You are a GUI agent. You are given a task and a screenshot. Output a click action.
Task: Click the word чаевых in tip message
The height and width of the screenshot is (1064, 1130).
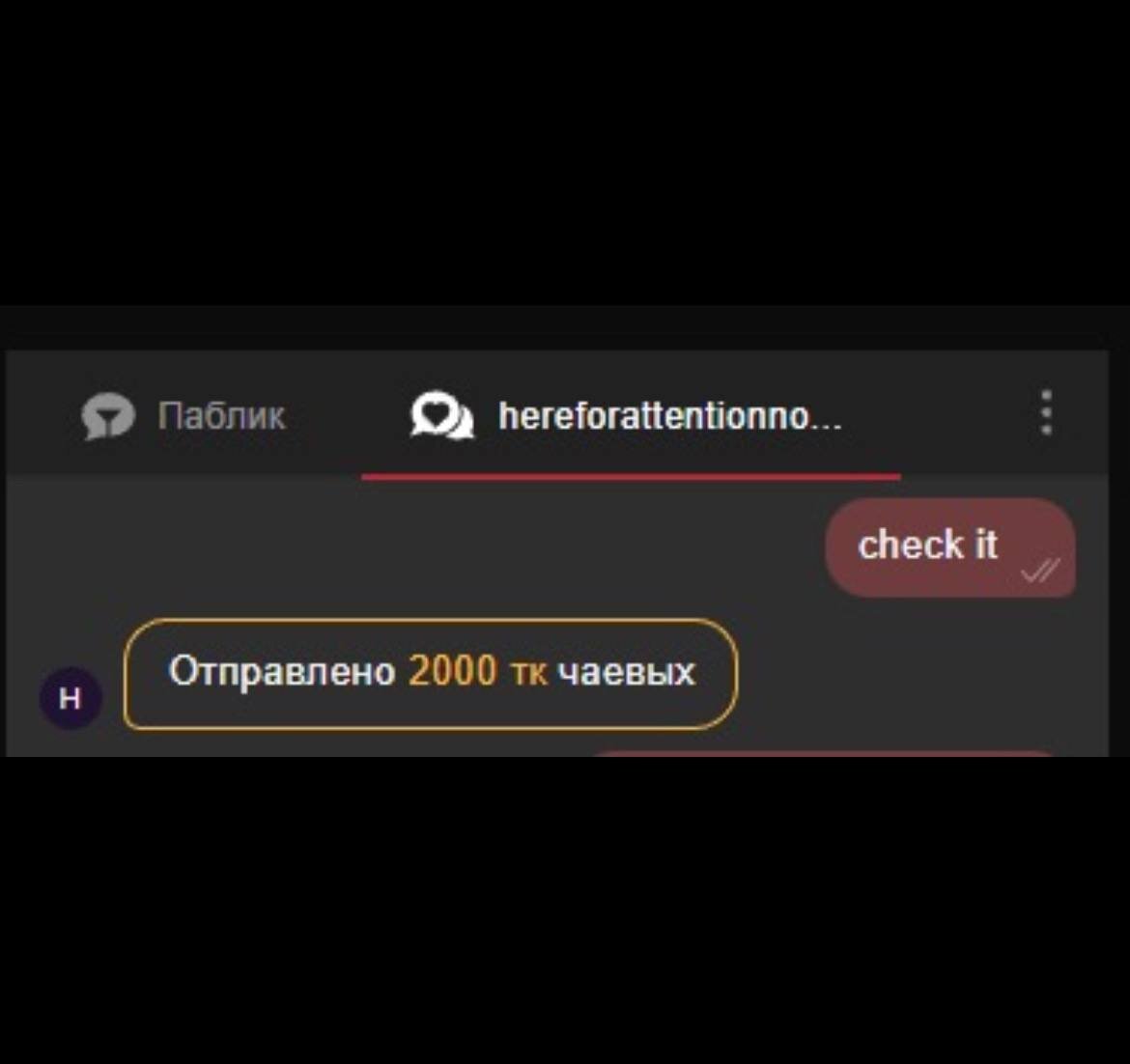point(626,672)
